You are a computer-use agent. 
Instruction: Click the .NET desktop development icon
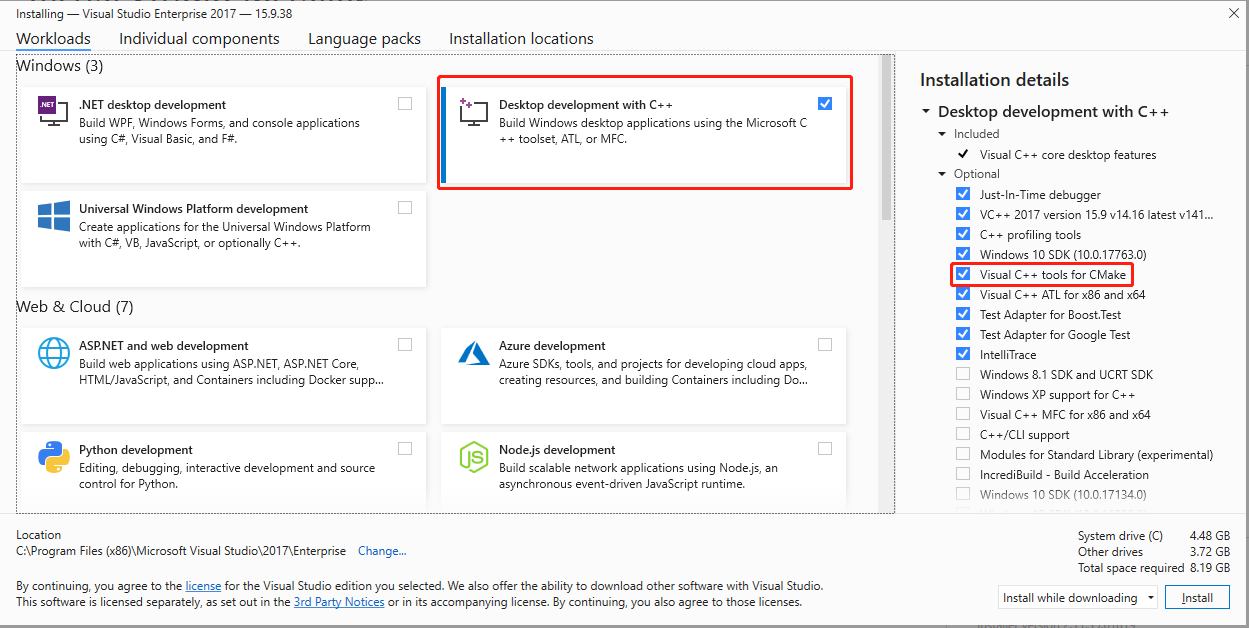pyautogui.click(x=53, y=111)
